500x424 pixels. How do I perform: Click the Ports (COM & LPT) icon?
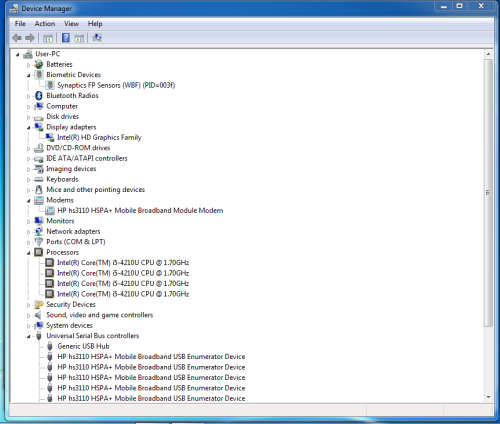[39, 242]
